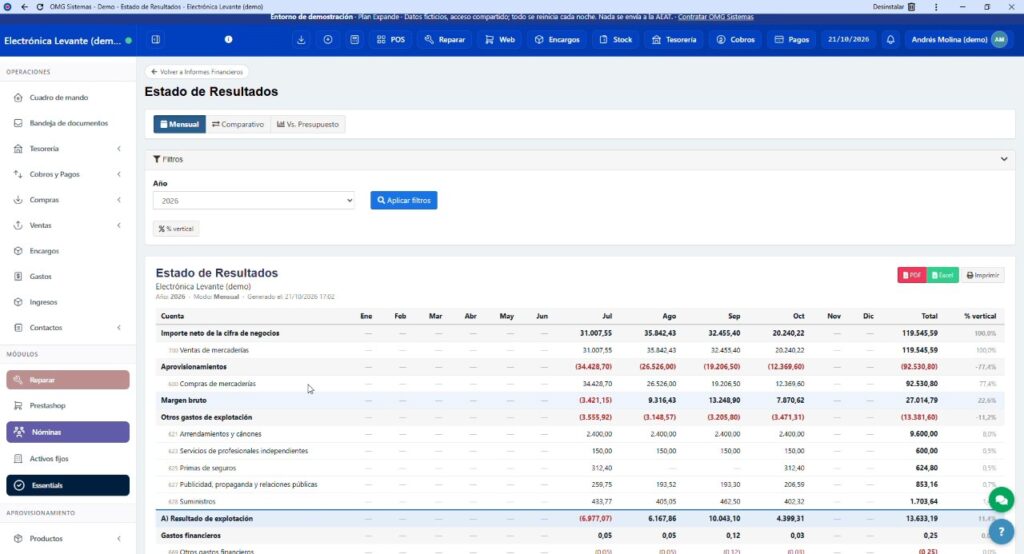Open Andrés Molina user menu
Screen dimensions: 1024x554
pyautogui.click(x=958, y=40)
